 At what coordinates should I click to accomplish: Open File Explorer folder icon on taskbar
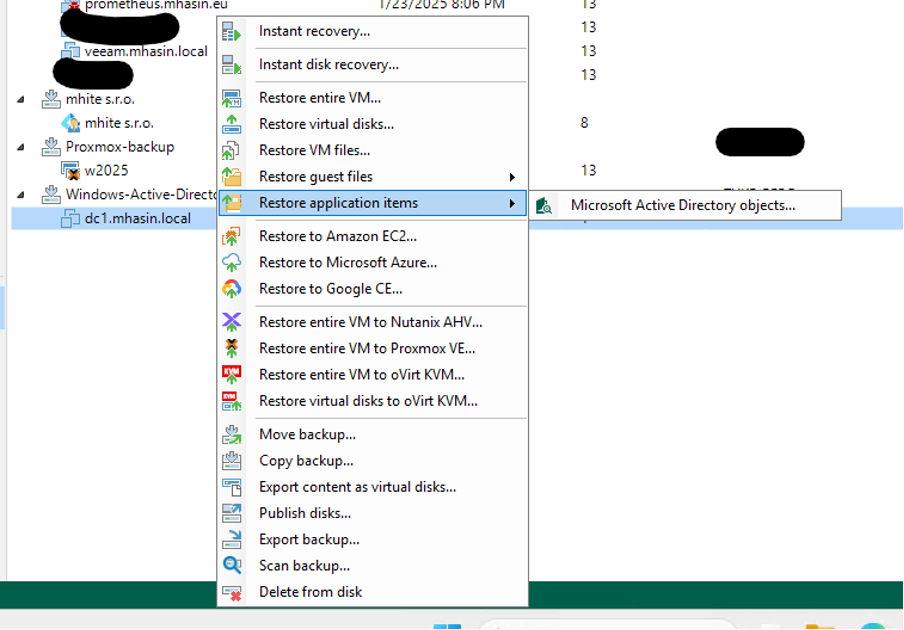(820, 627)
